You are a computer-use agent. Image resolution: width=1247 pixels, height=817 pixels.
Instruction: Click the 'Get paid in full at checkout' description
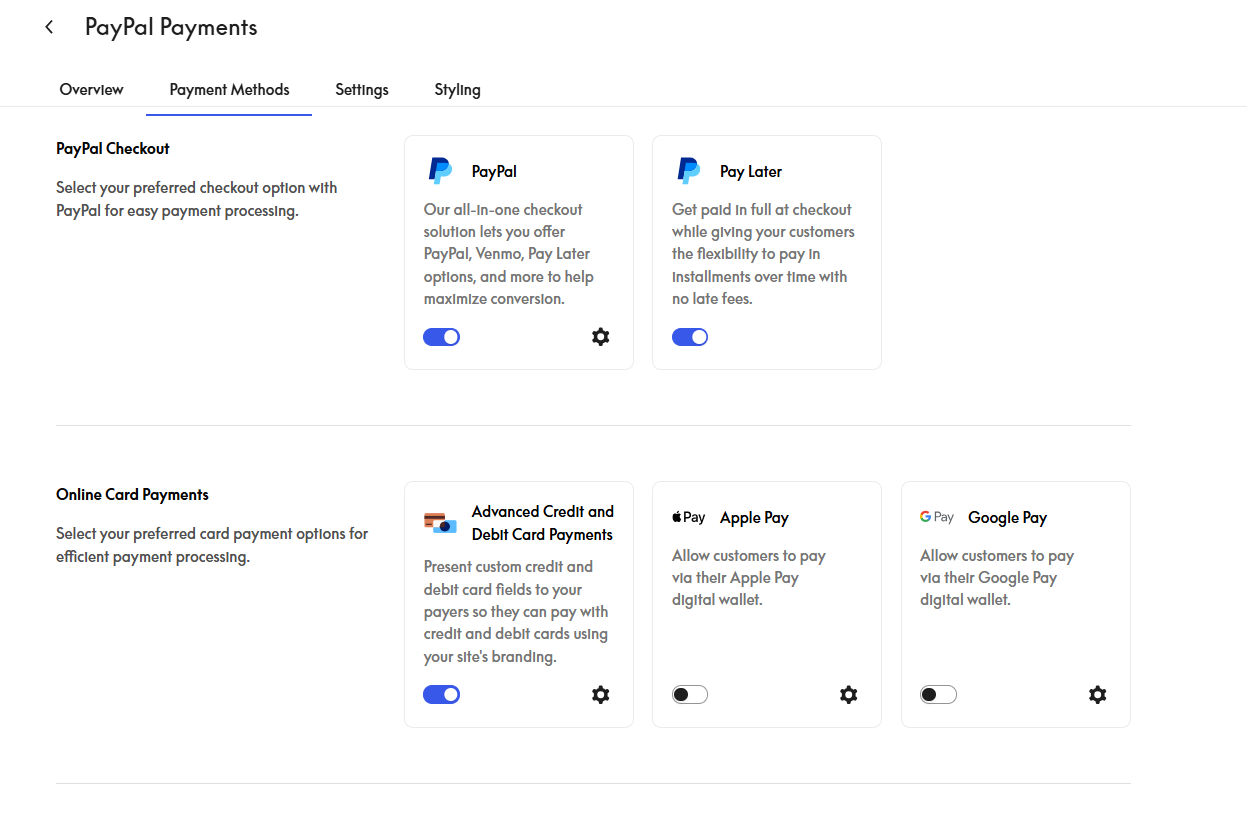(763, 254)
